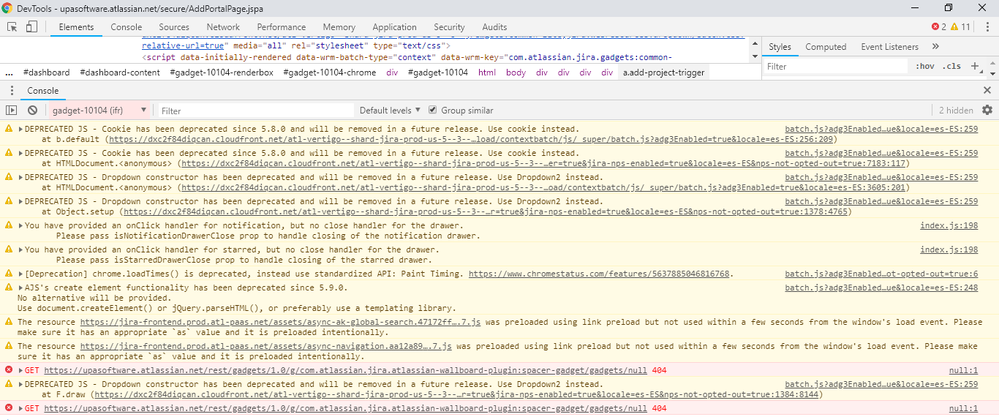Select #dashboard-content breadcrumb

120,73
